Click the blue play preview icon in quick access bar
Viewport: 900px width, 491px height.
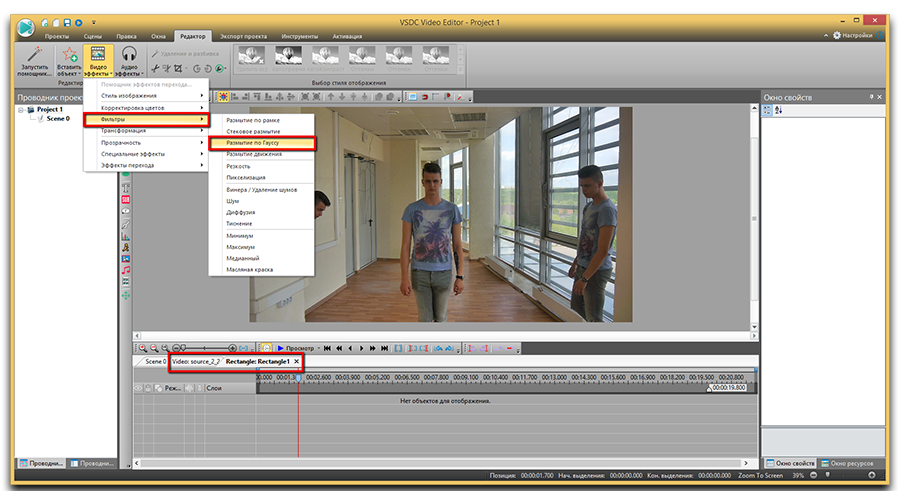click(x=79, y=23)
